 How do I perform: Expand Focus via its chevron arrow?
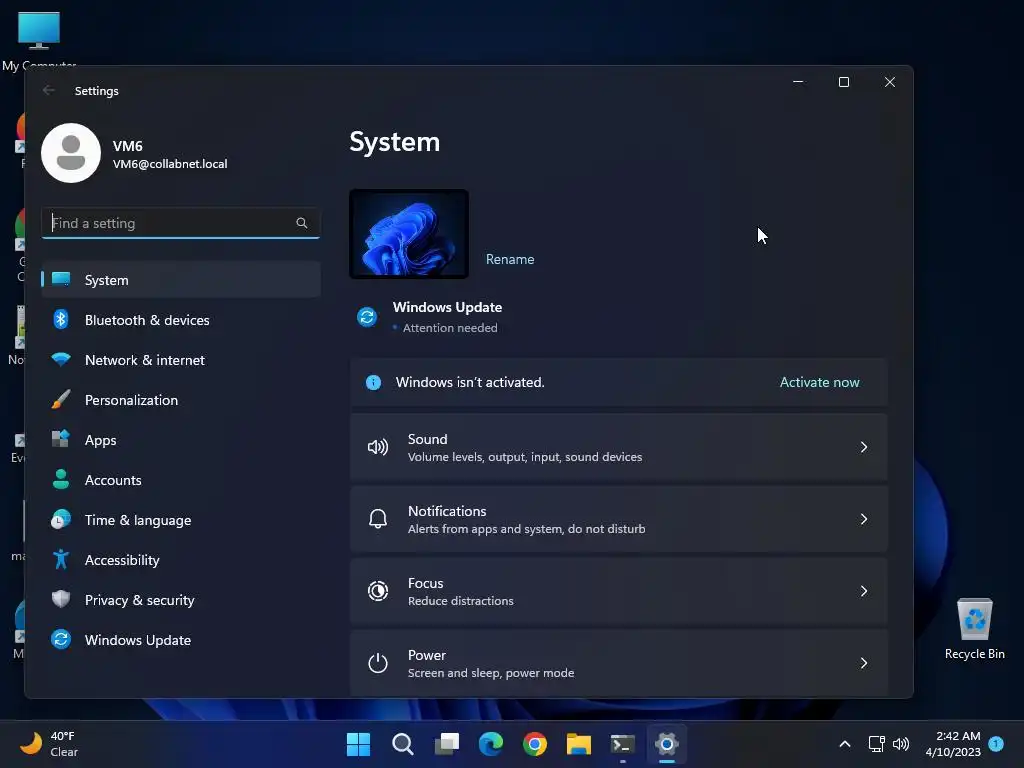click(863, 591)
